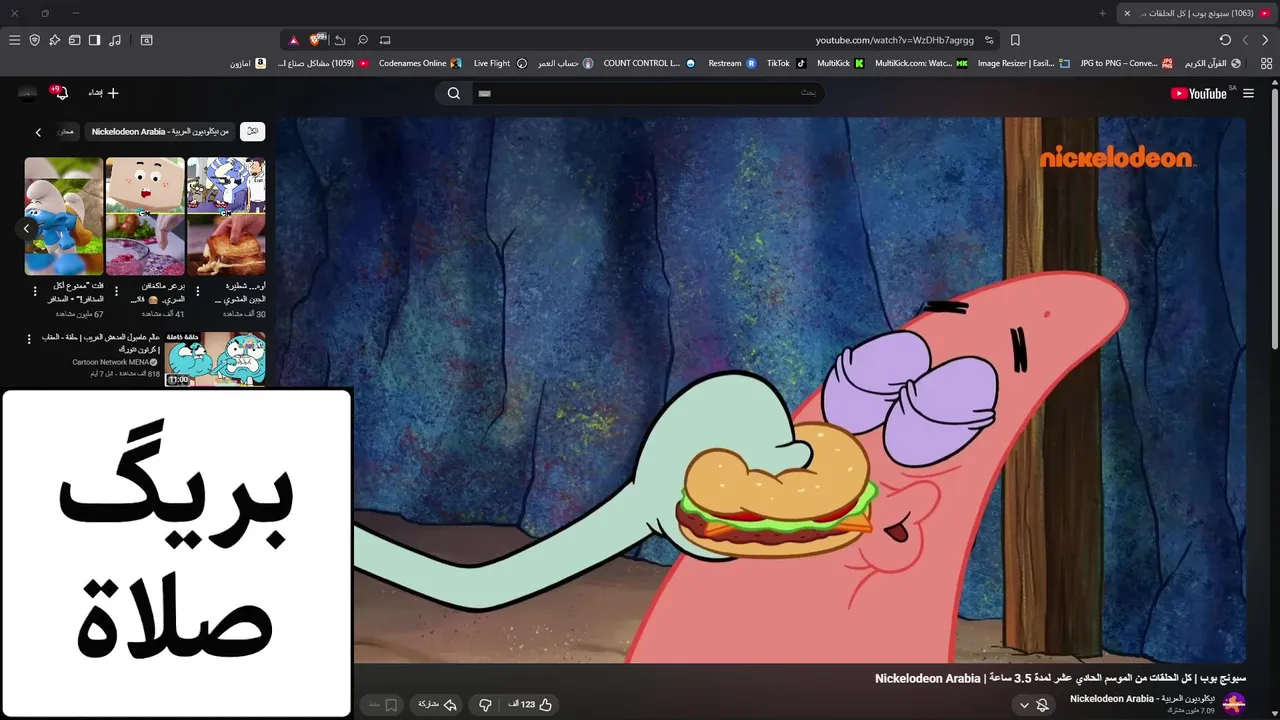Bookmark this page with the bookmark icon
Image resolution: width=1280 pixels, height=720 pixels.
click(x=1015, y=40)
